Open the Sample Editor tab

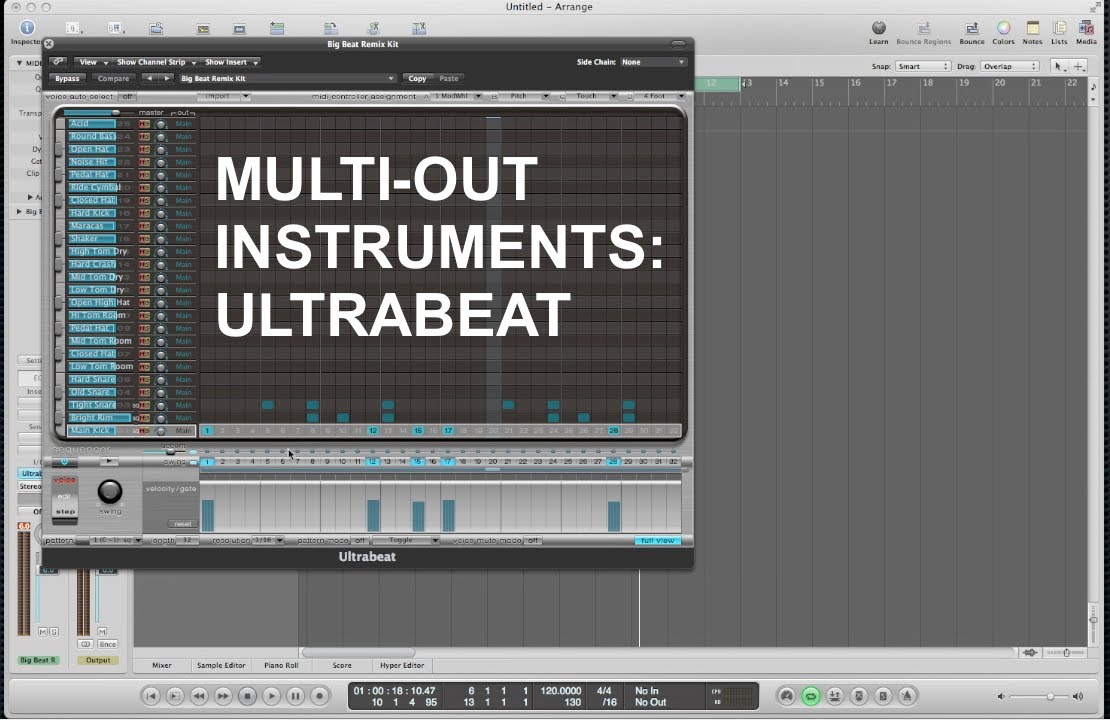tap(221, 665)
